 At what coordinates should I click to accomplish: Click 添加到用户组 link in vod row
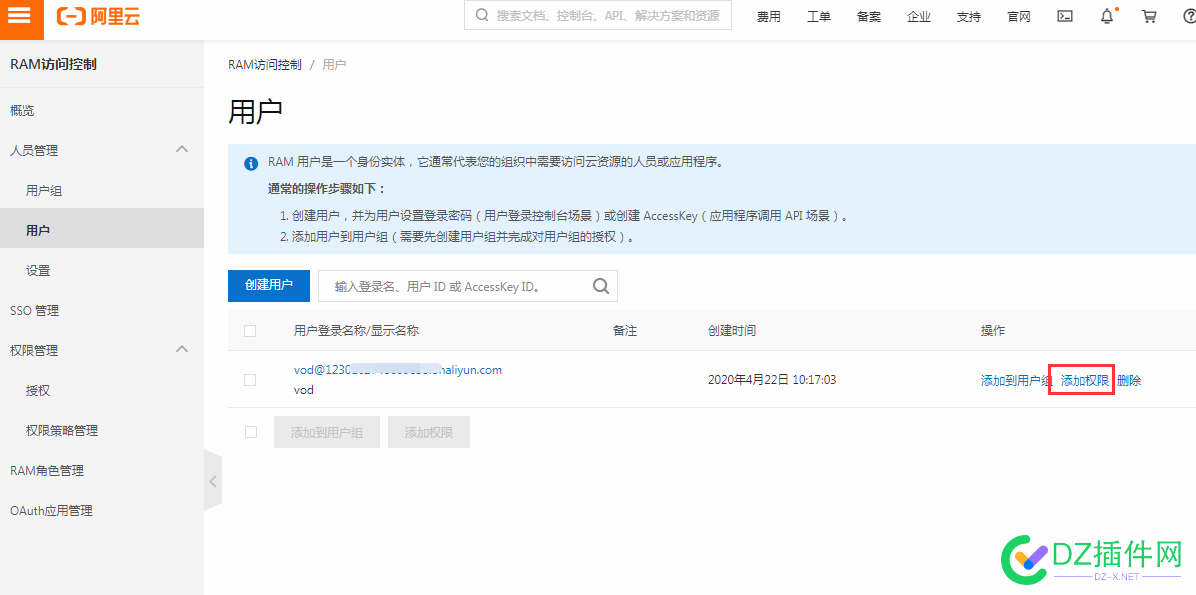[x=1017, y=381]
